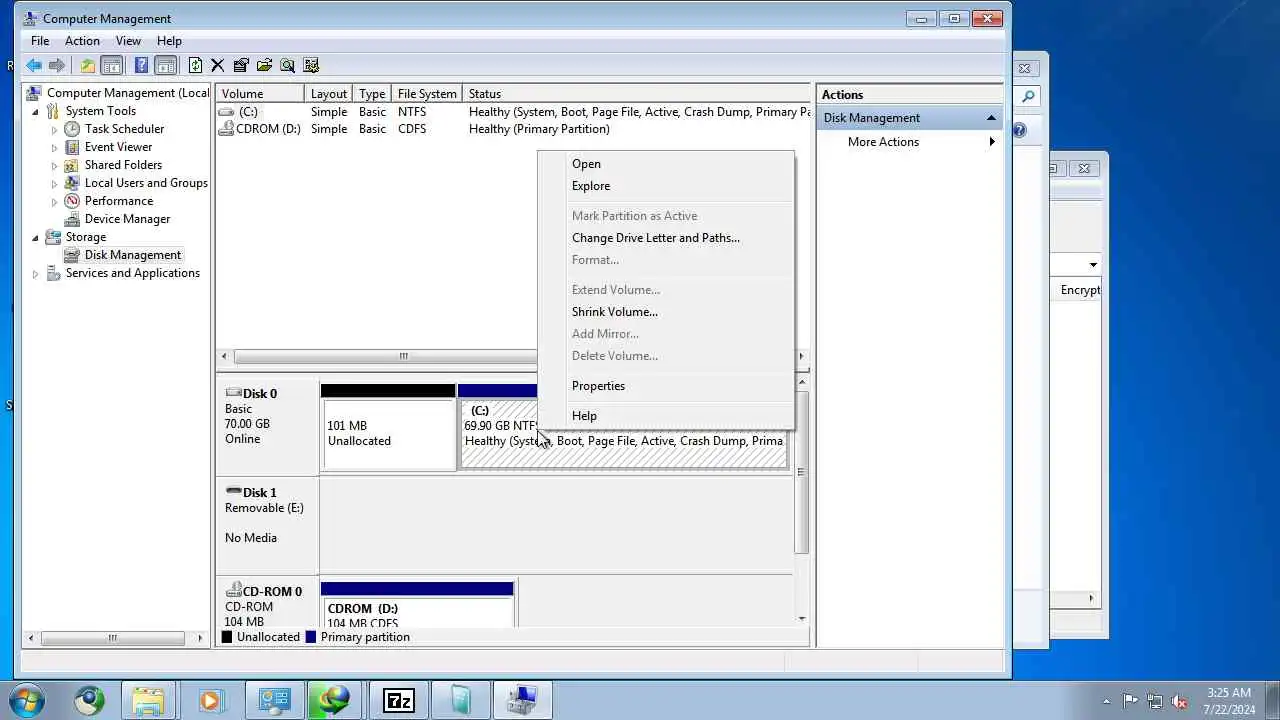1280x720 pixels.
Task: Sort by the Layout column header
Action: coord(329,94)
